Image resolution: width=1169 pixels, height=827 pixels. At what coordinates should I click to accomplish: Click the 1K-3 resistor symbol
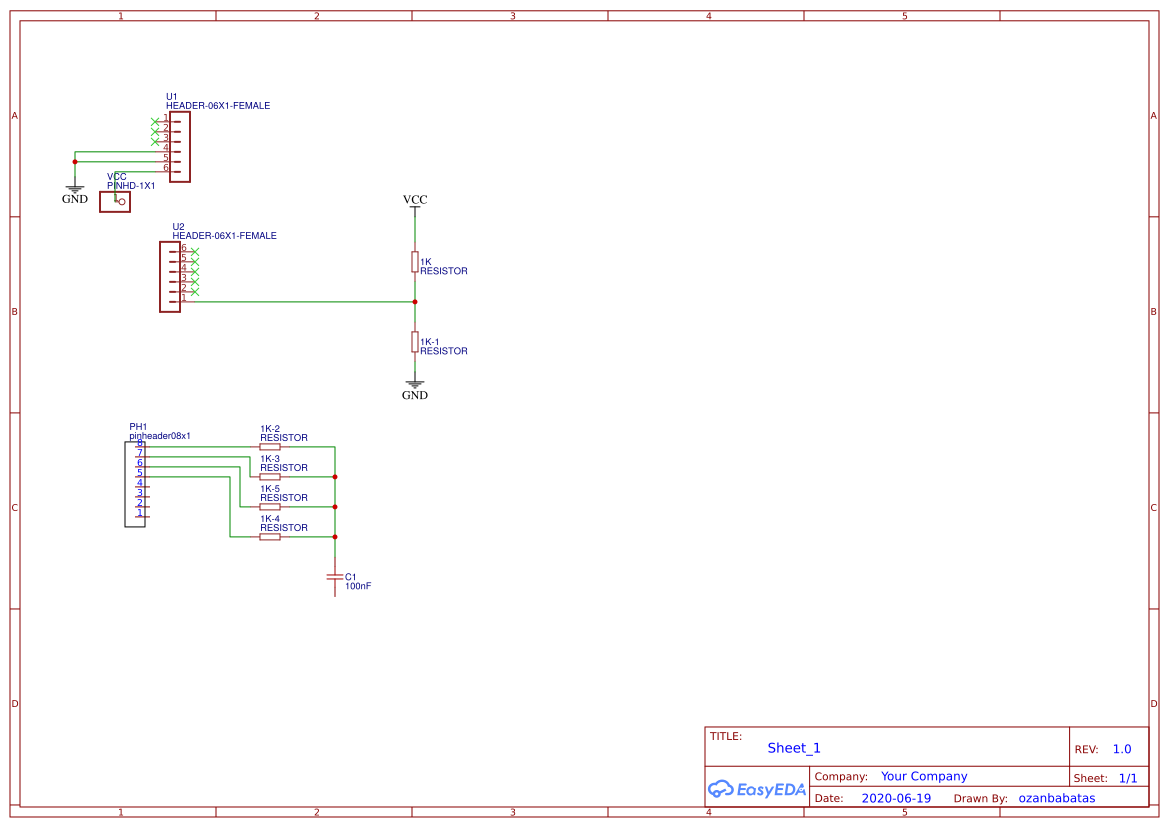(x=270, y=477)
